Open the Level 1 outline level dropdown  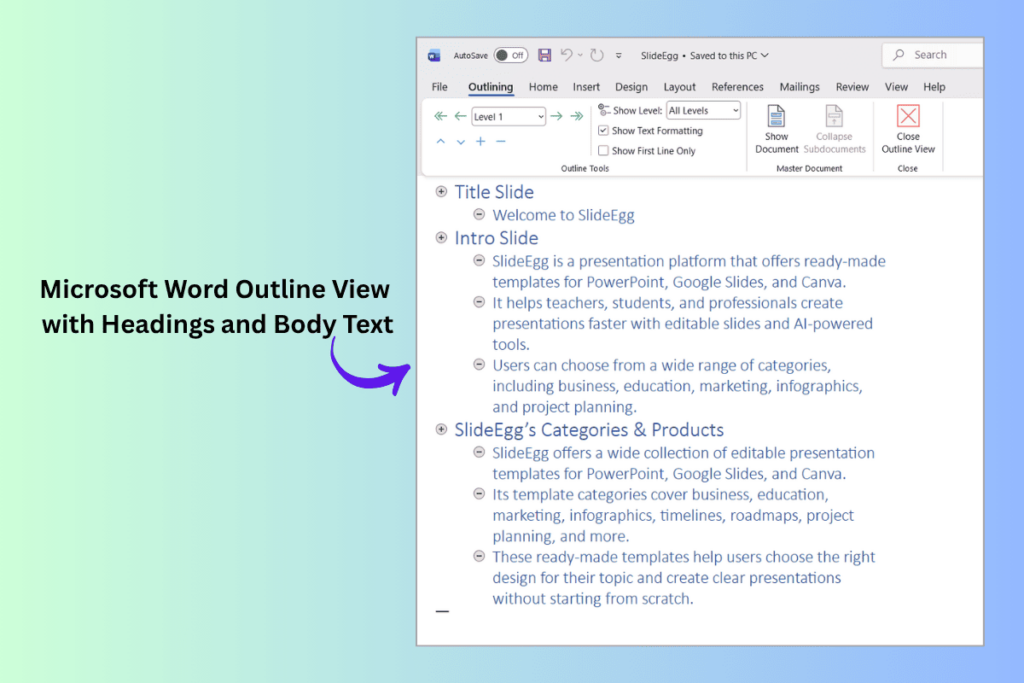[x=508, y=116]
